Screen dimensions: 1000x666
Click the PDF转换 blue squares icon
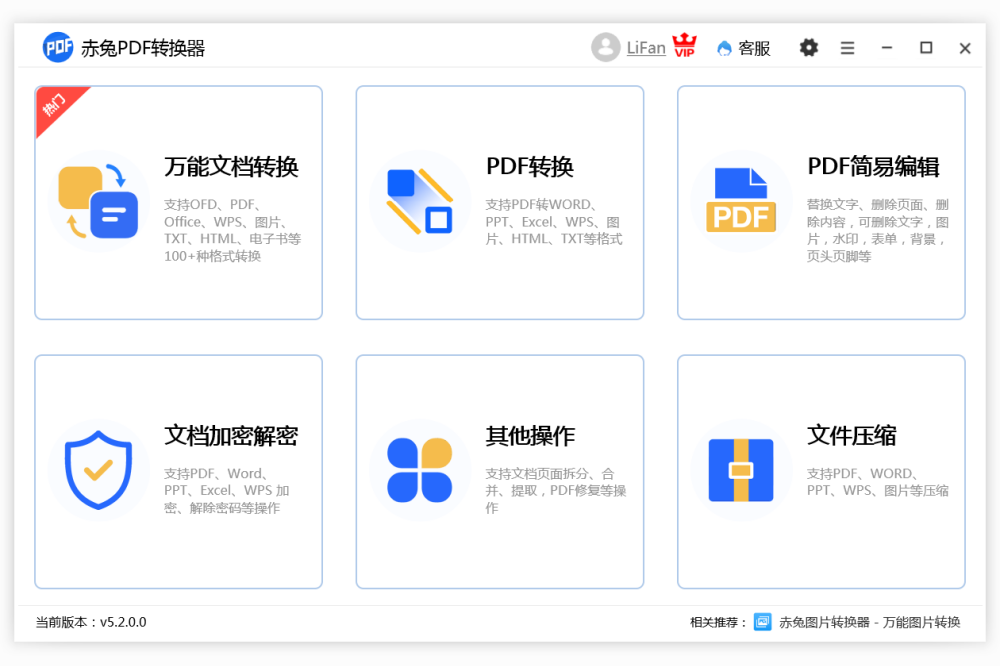coord(420,202)
